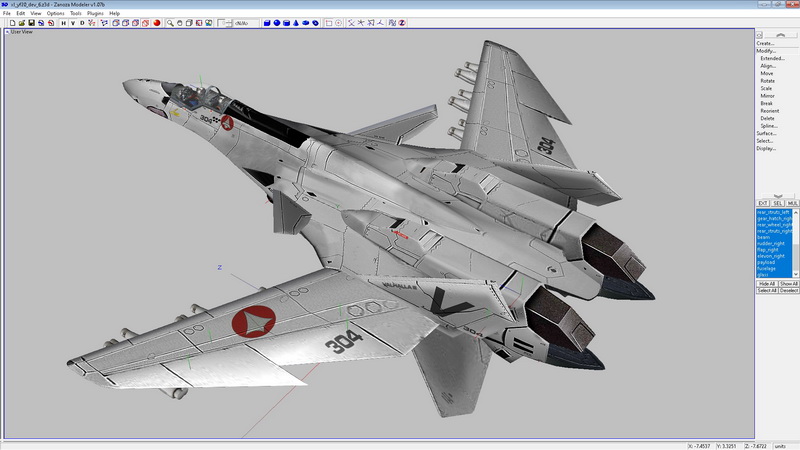Click the object list scroll-down arrow
This screenshot has width=800, height=450.
pos(795,274)
